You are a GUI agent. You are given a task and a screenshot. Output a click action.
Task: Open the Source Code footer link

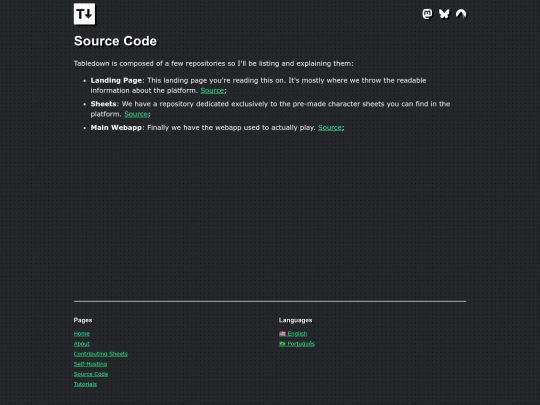point(91,374)
